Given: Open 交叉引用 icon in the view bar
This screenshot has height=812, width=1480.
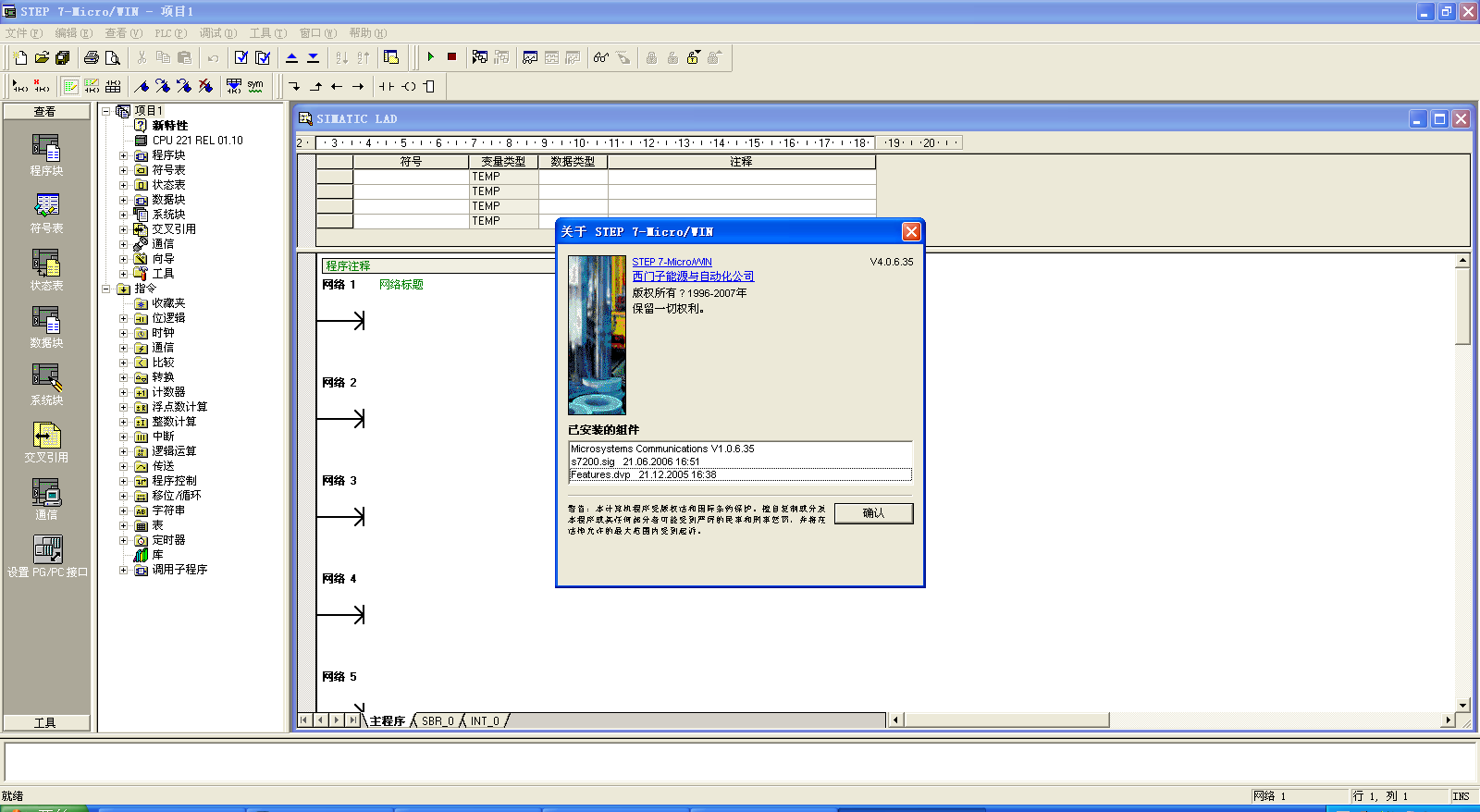Looking at the screenshot, I should click(x=46, y=442).
